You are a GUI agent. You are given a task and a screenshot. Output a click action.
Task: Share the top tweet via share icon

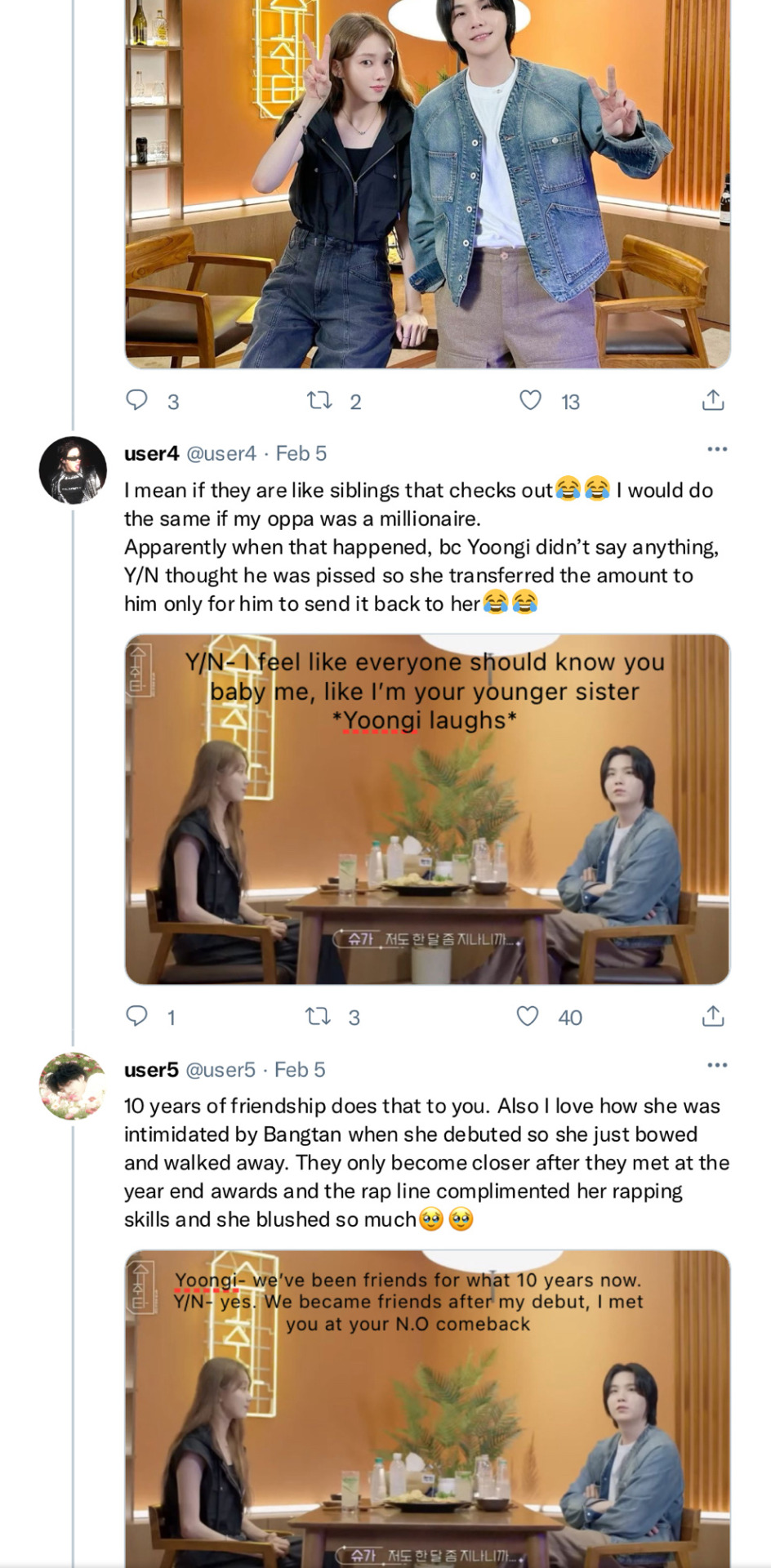point(712,400)
